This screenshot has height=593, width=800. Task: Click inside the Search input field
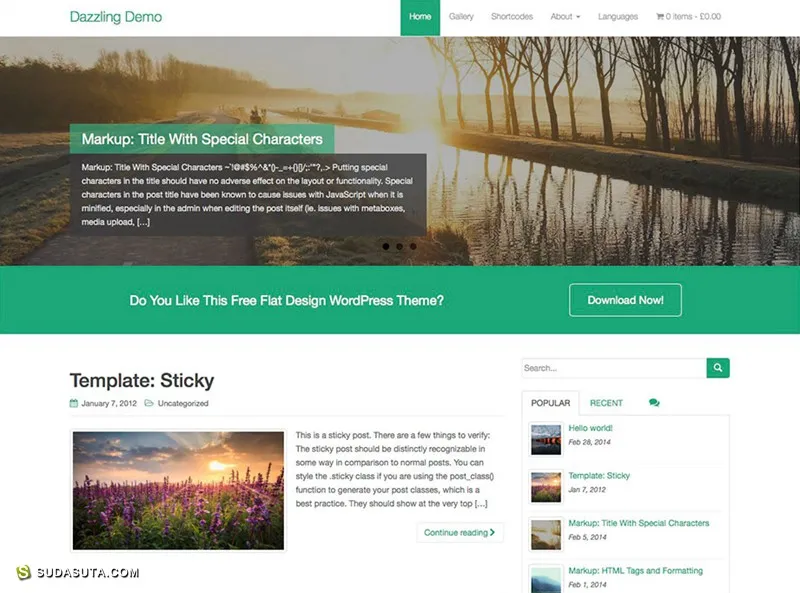614,368
